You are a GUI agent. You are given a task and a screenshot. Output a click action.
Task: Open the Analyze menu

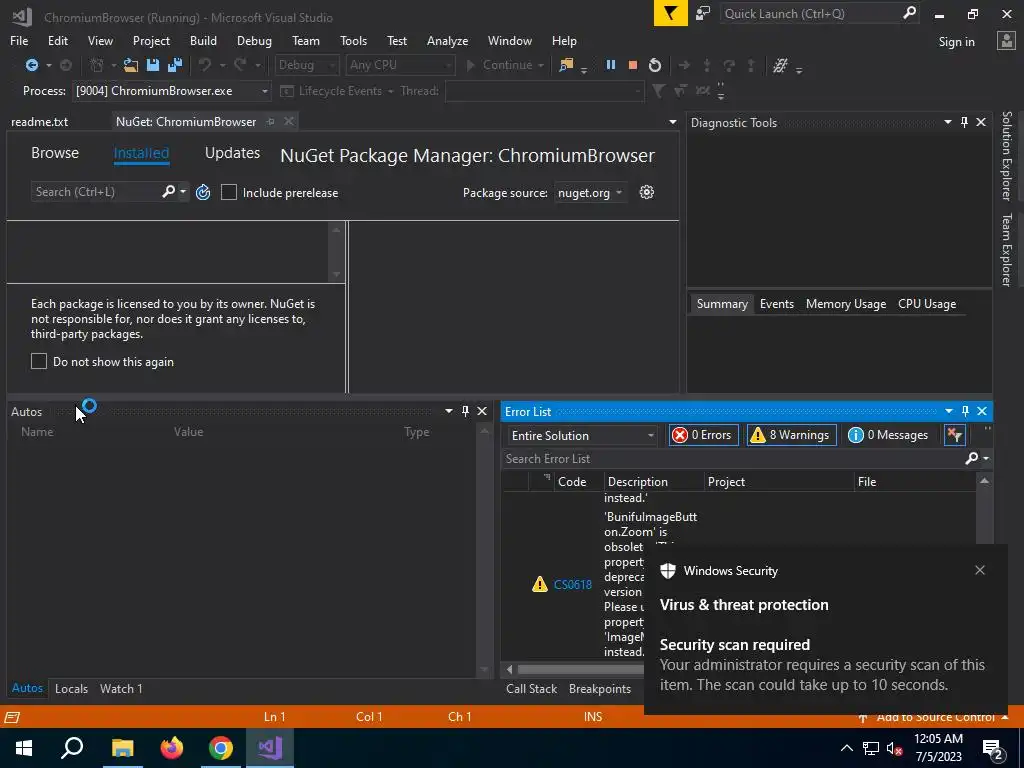(447, 40)
